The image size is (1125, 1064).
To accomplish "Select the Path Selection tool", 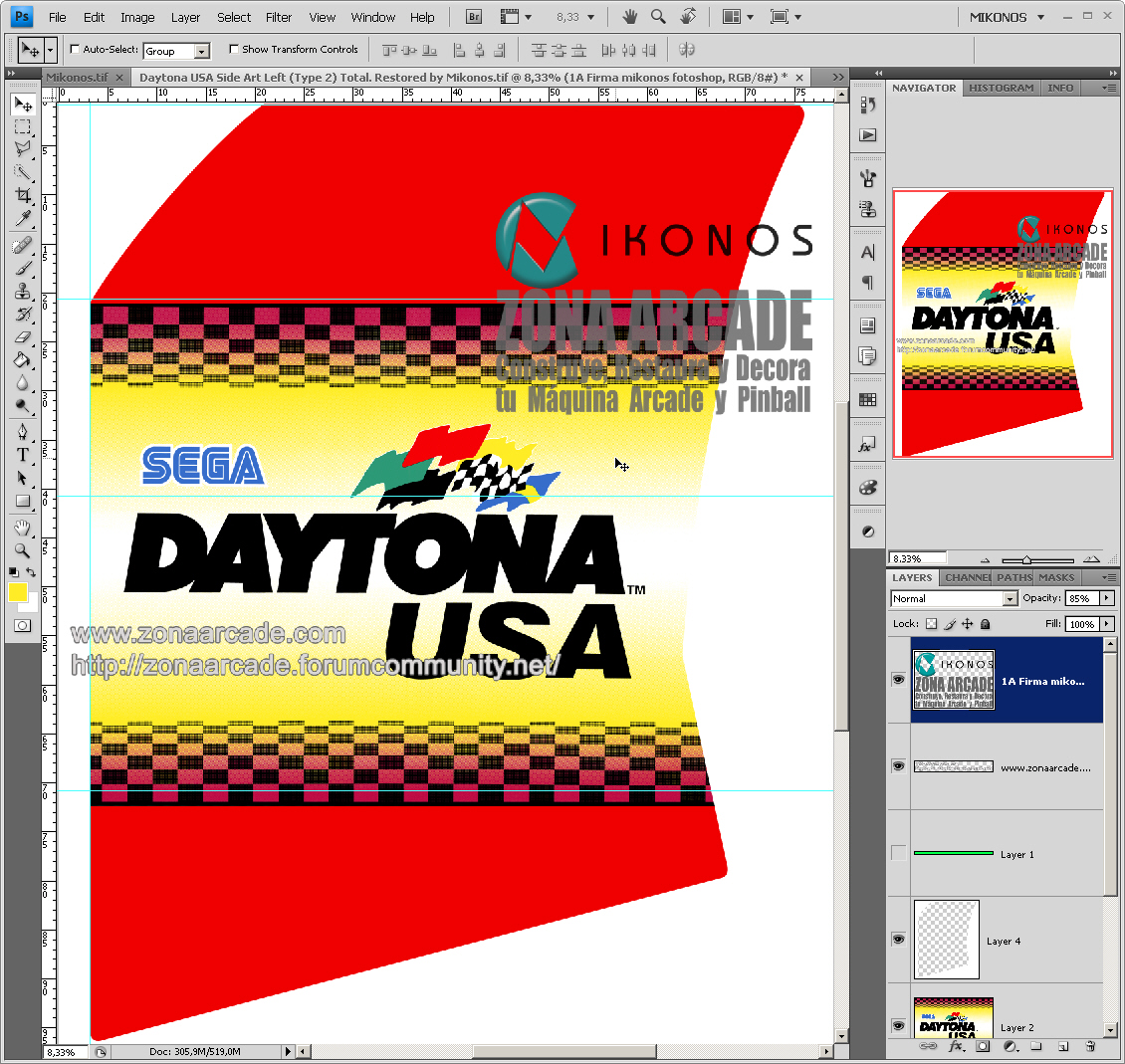I will (x=23, y=478).
